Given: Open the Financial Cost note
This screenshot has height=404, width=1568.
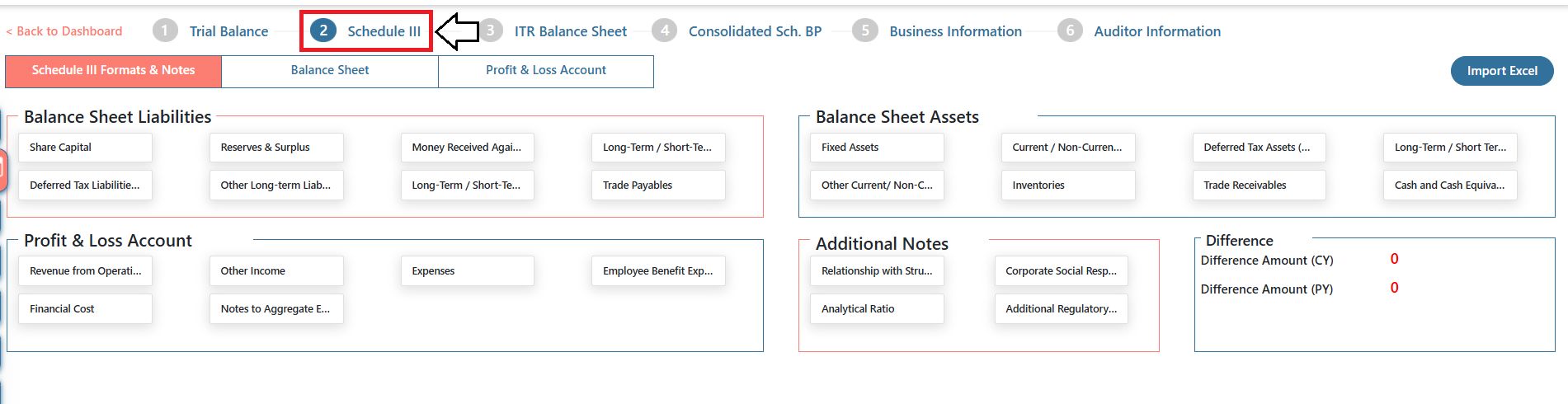Looking at the screenshot, I should point(85,309).
